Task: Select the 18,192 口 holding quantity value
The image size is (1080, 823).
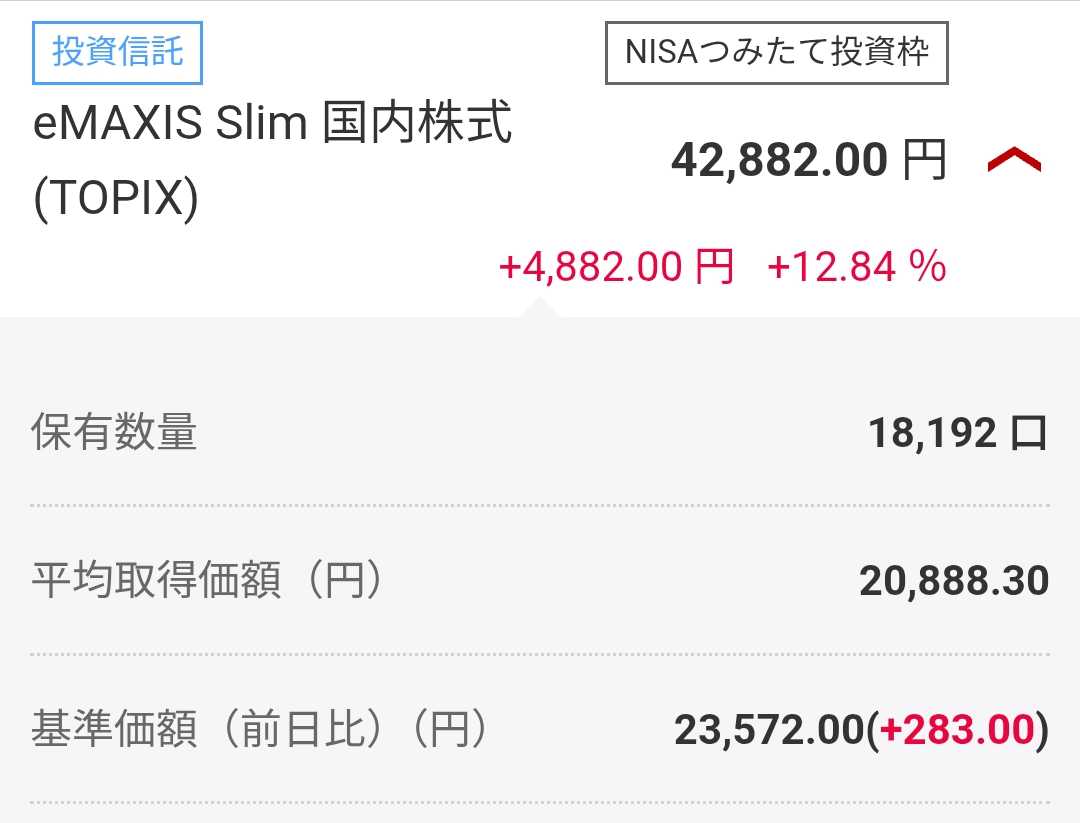Action: click(x=957, y=433)
